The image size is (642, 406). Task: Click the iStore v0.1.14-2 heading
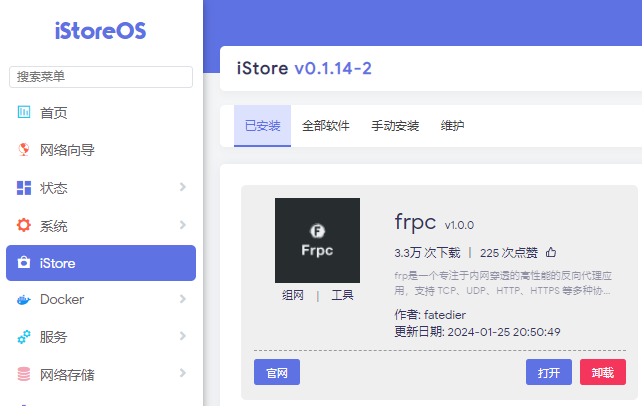click(x=304, y=68)
